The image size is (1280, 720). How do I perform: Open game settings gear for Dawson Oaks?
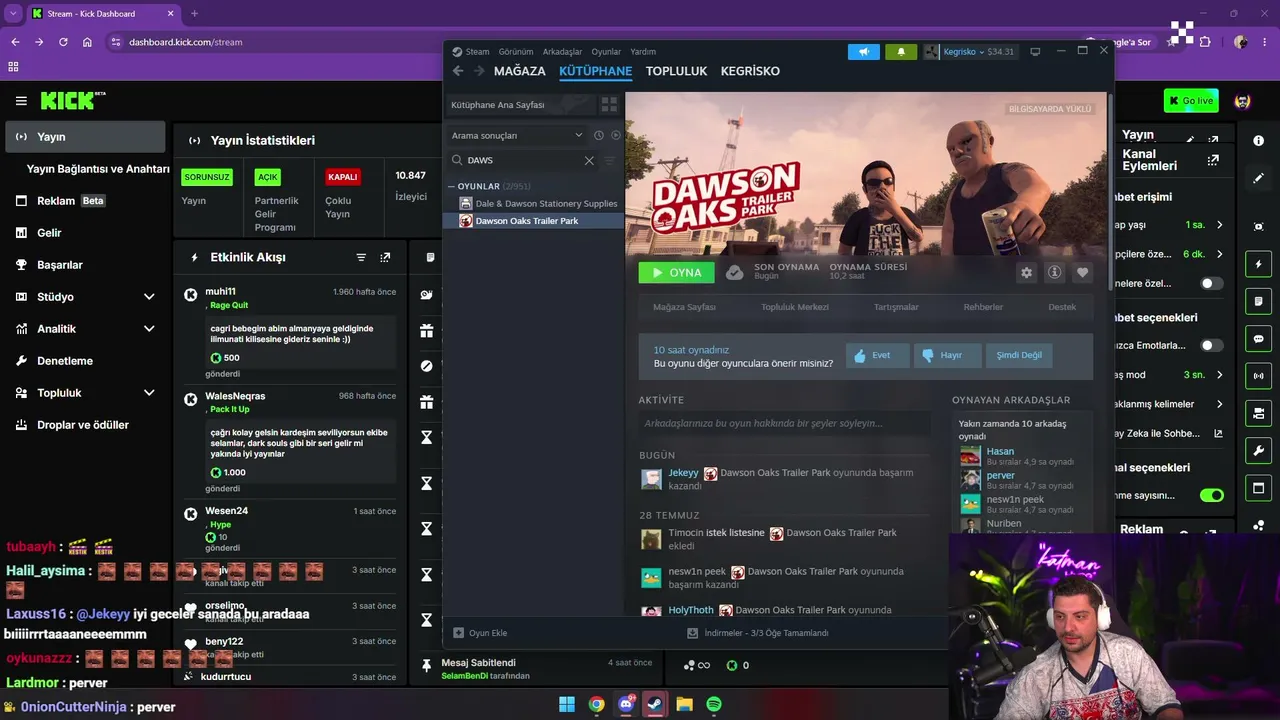tap(1026, 272)
